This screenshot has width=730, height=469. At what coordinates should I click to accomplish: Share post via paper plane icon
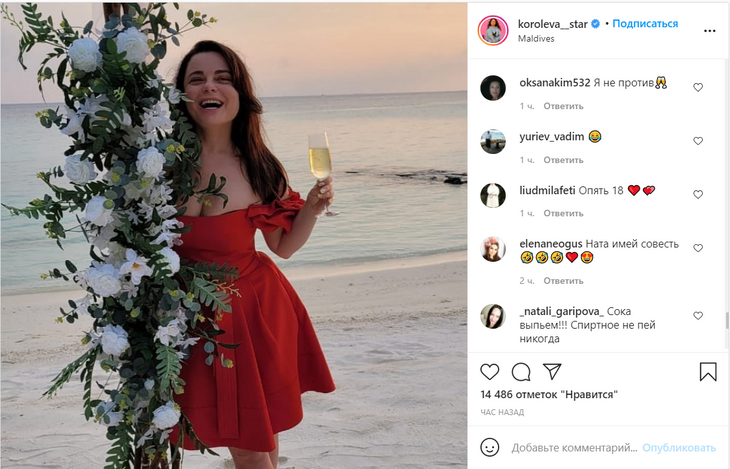tap(552, 372)
